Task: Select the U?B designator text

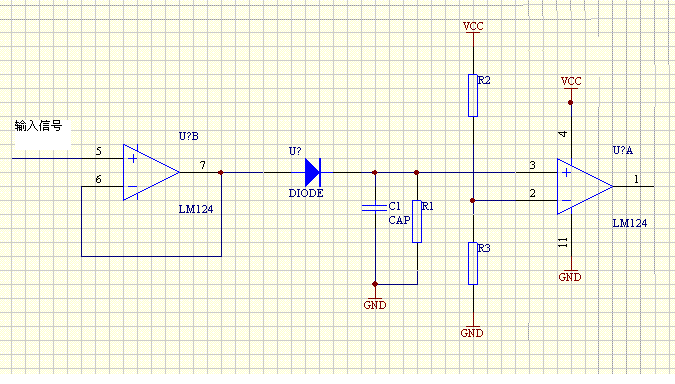Action: [189, 136]
